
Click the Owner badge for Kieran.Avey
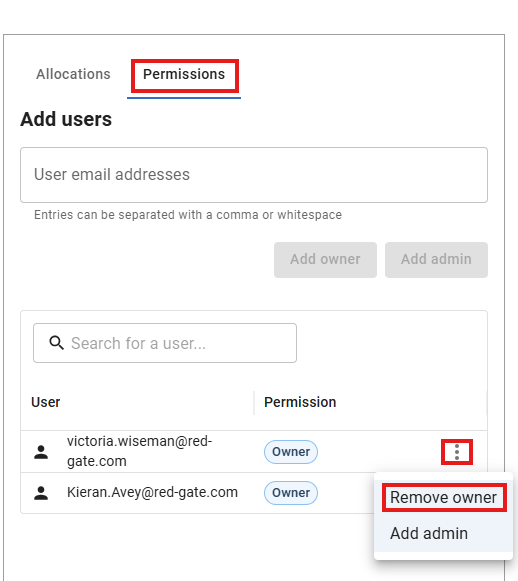point(291,493)
